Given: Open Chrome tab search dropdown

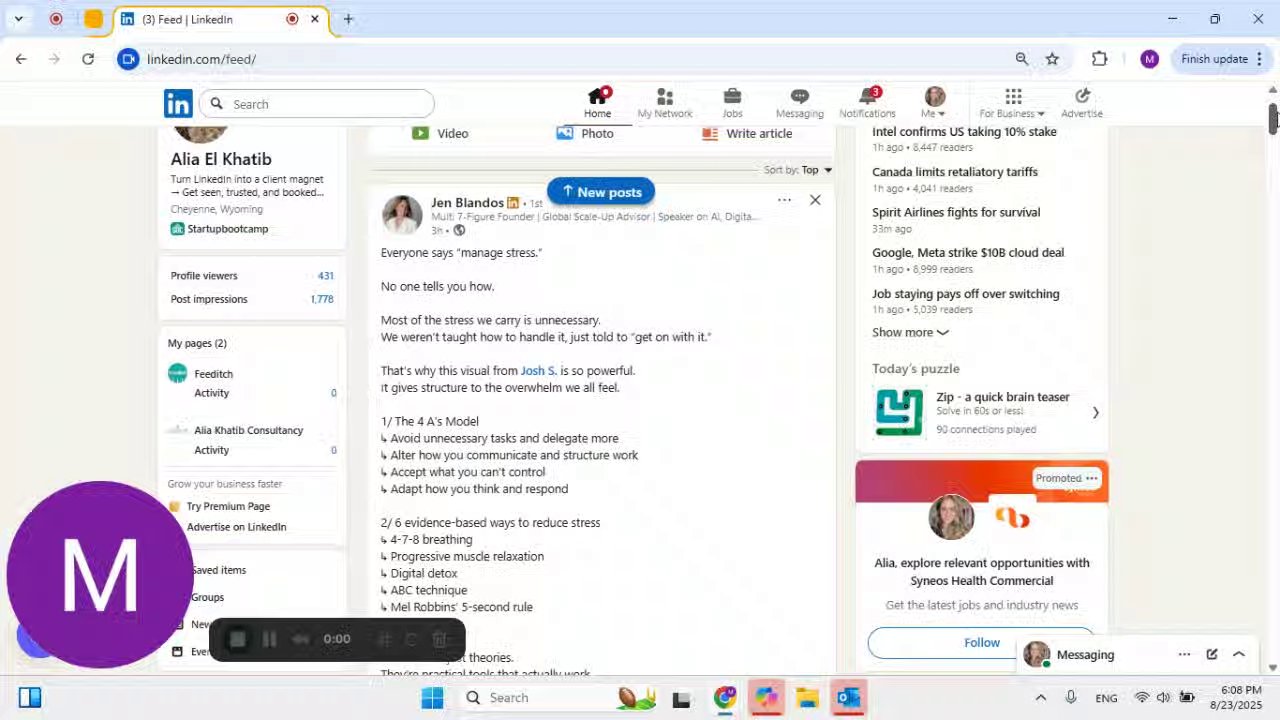Looking at the screenshot, I should coord(18,19).
